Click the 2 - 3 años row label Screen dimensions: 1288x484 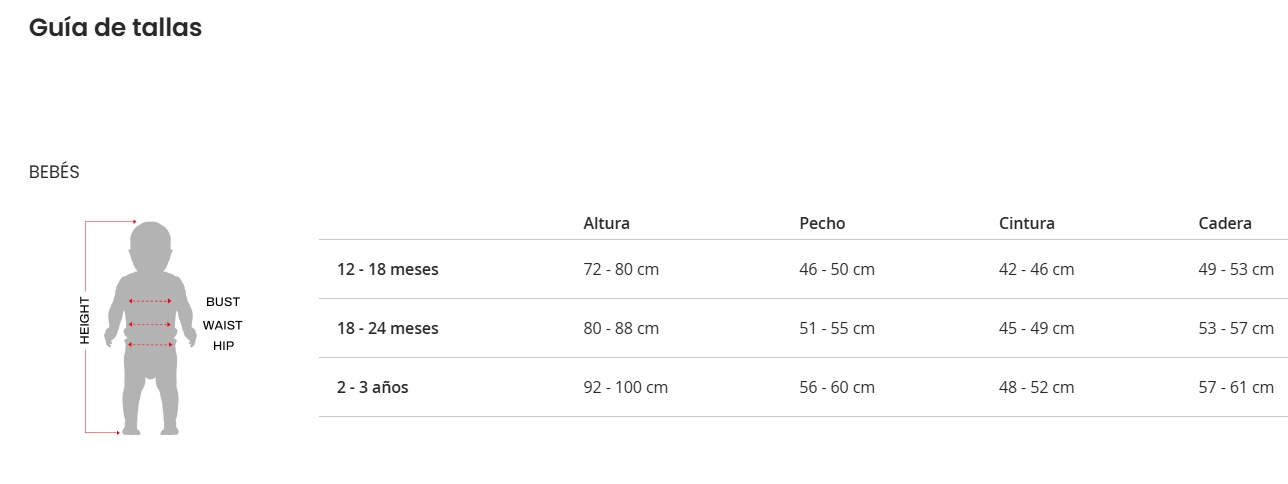click(x=372, y=387)
